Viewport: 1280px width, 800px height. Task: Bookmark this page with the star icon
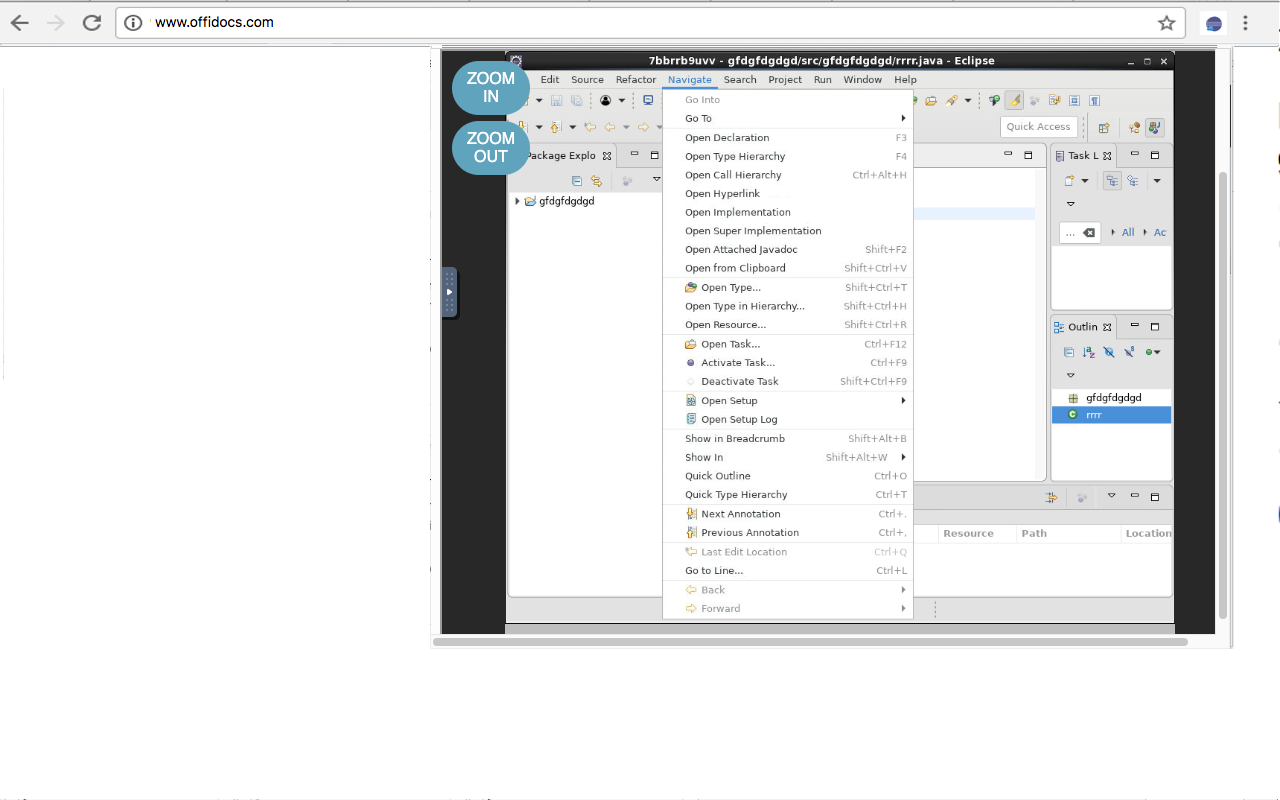(x=1166, y=23)
